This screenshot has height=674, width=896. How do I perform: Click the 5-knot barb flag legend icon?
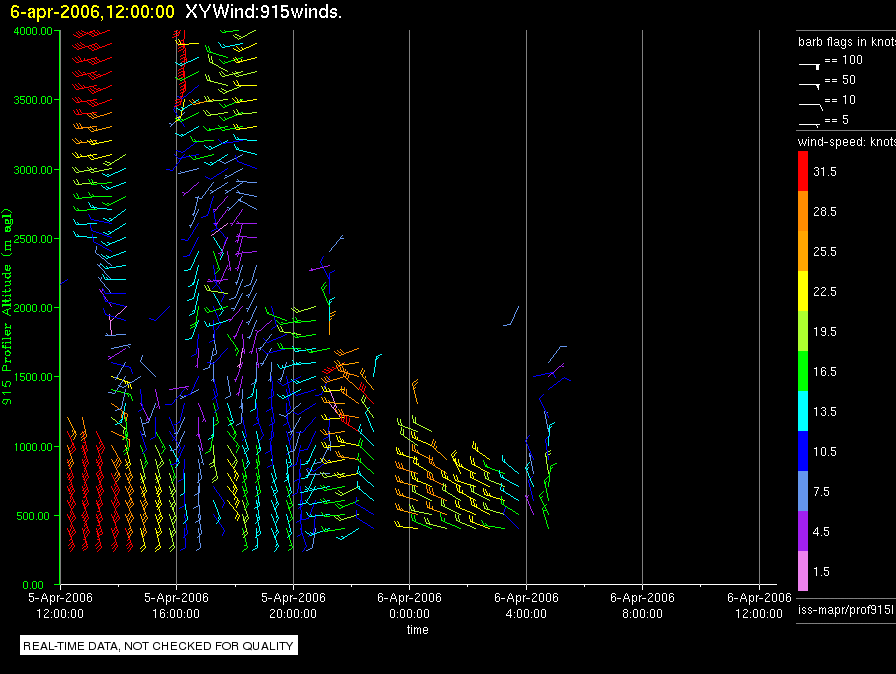click(x=810, y=123)
